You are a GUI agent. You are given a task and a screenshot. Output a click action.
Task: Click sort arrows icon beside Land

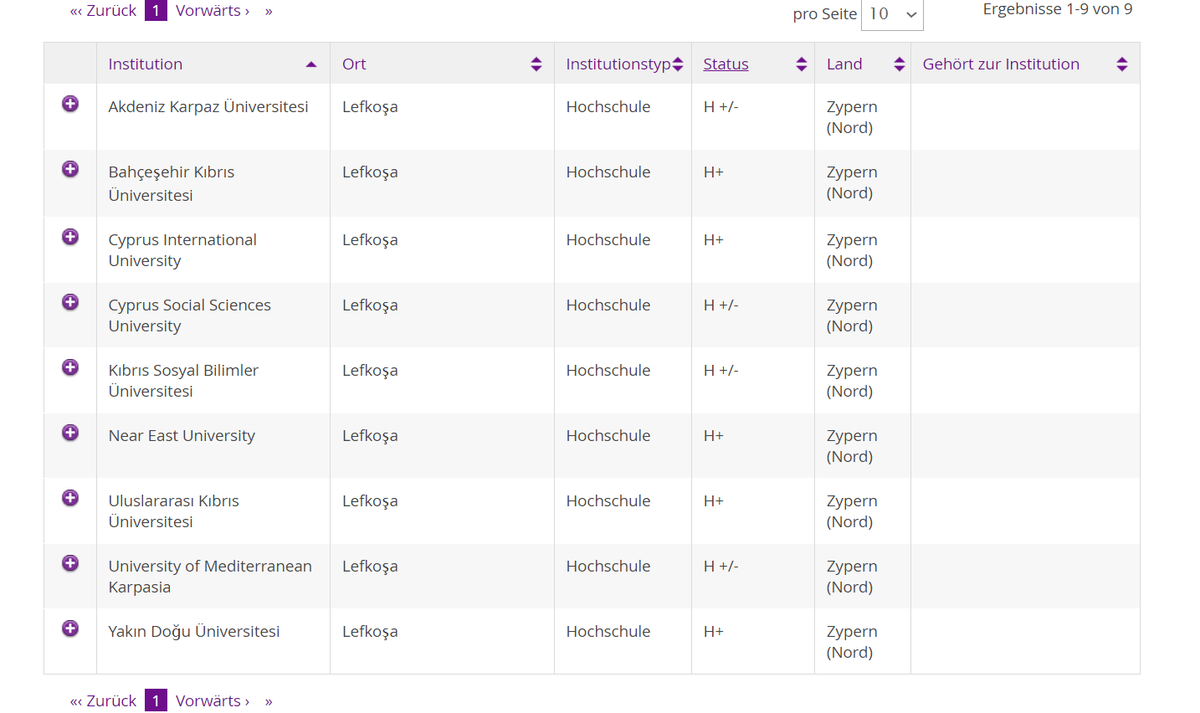(899, 64)
